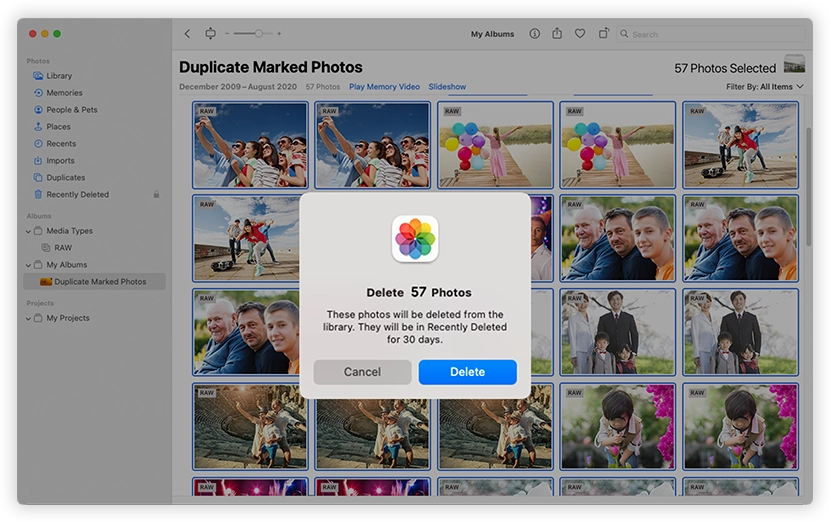Click the Share icon in toolbar

(557, 33)
